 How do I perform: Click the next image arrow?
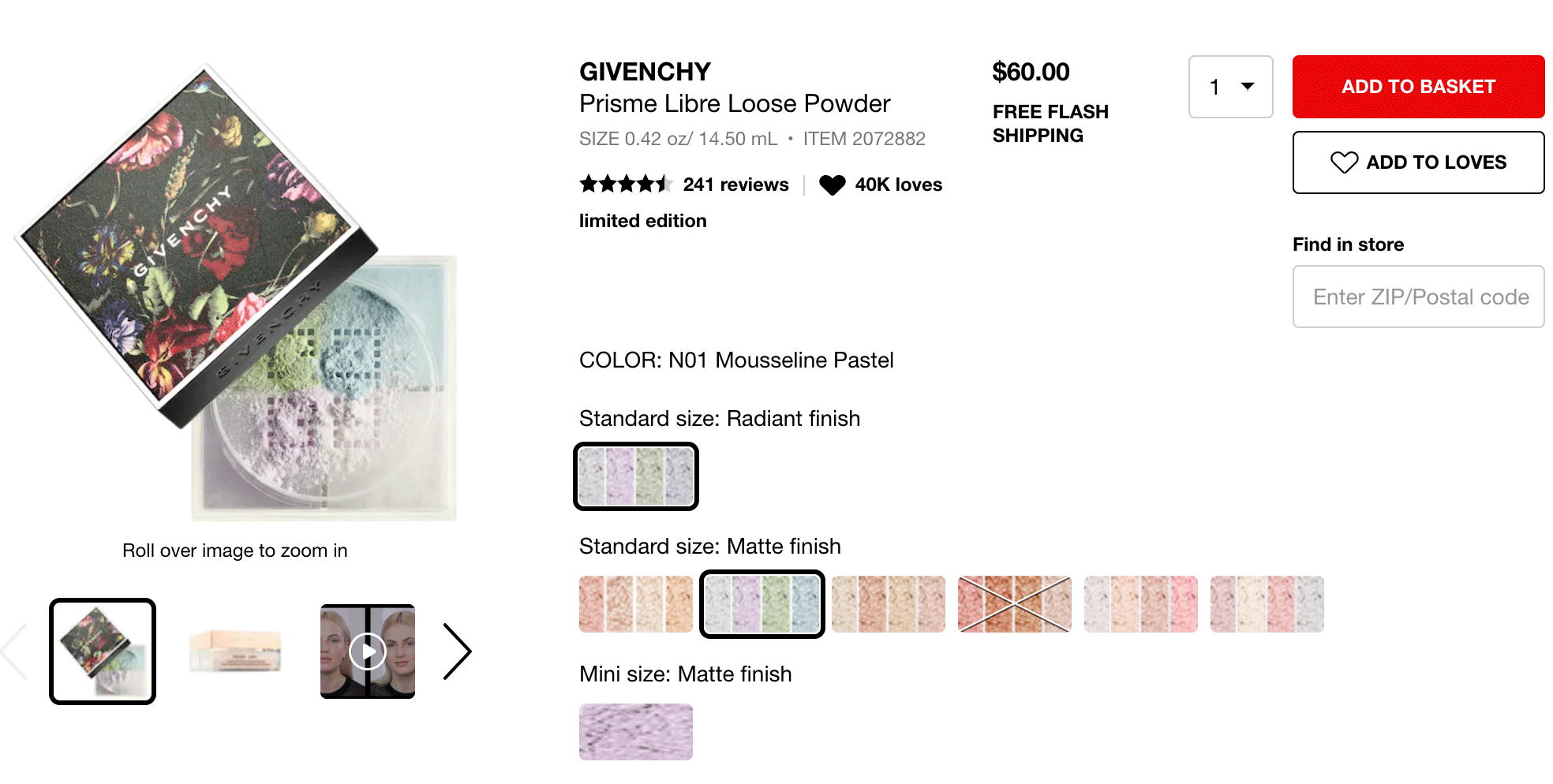pos(457,651)
